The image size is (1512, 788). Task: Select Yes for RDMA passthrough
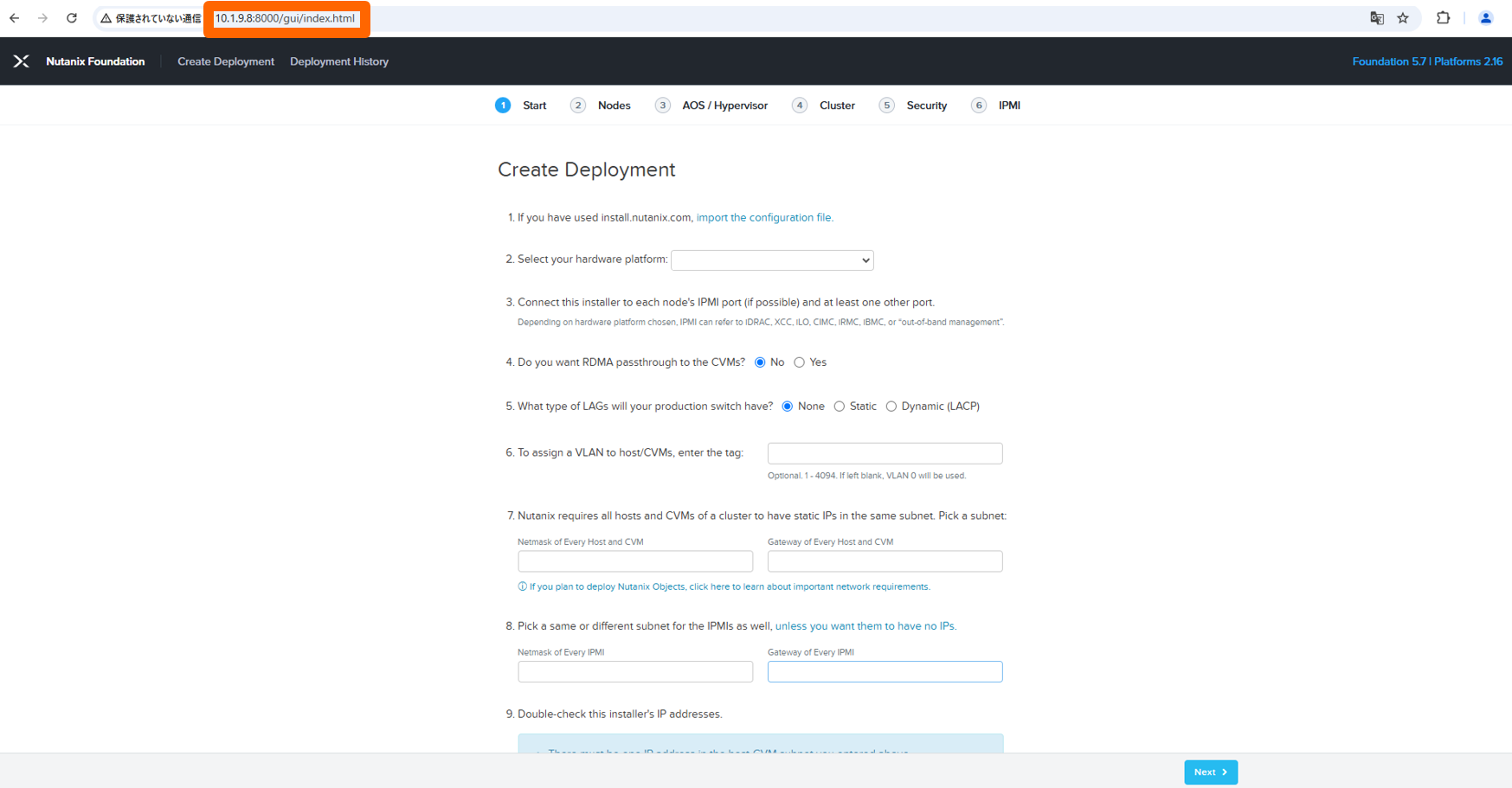[799, 362]
